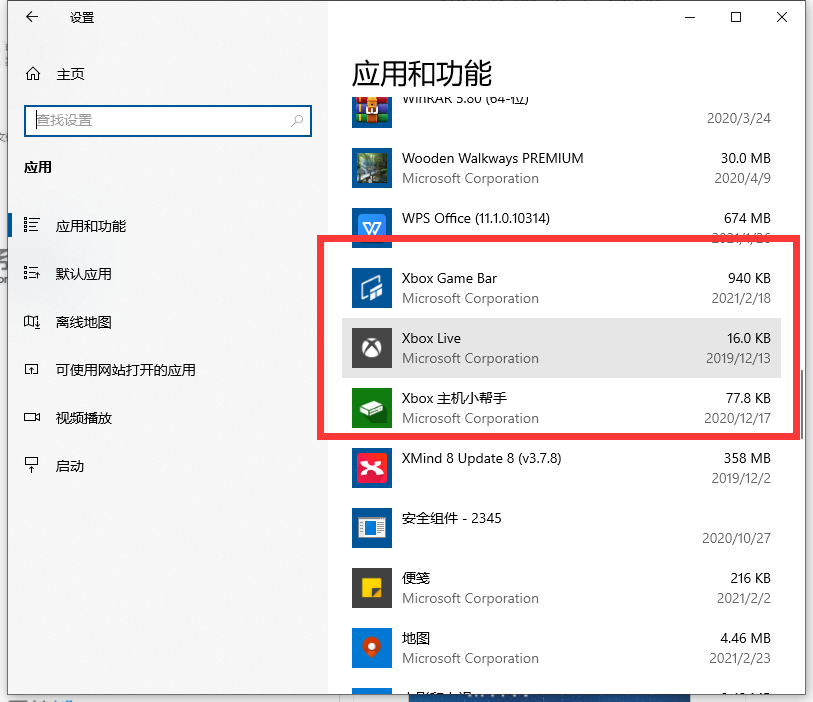This screenshot has height=702, width=813.
Task: Click the 应用和功能 list icon
Action: (x=31, y=225)
